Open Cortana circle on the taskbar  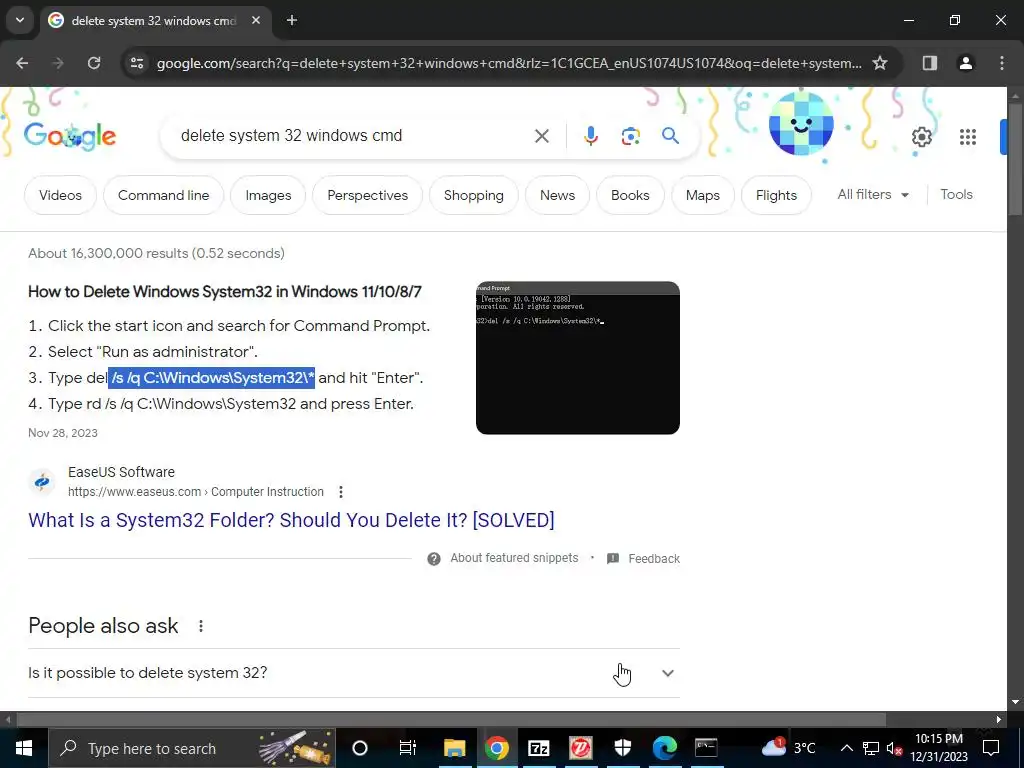[360, 748]
